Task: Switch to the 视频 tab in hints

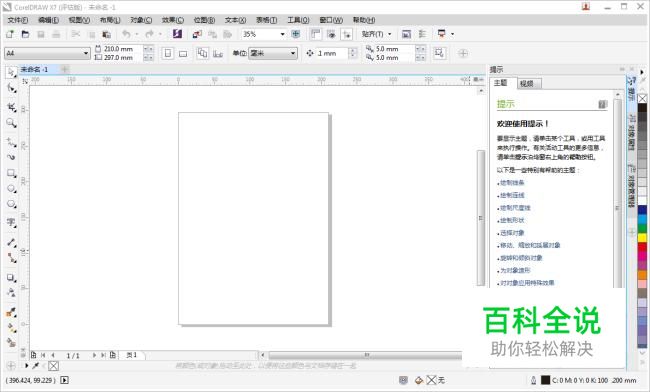Action: click(528, 84)
